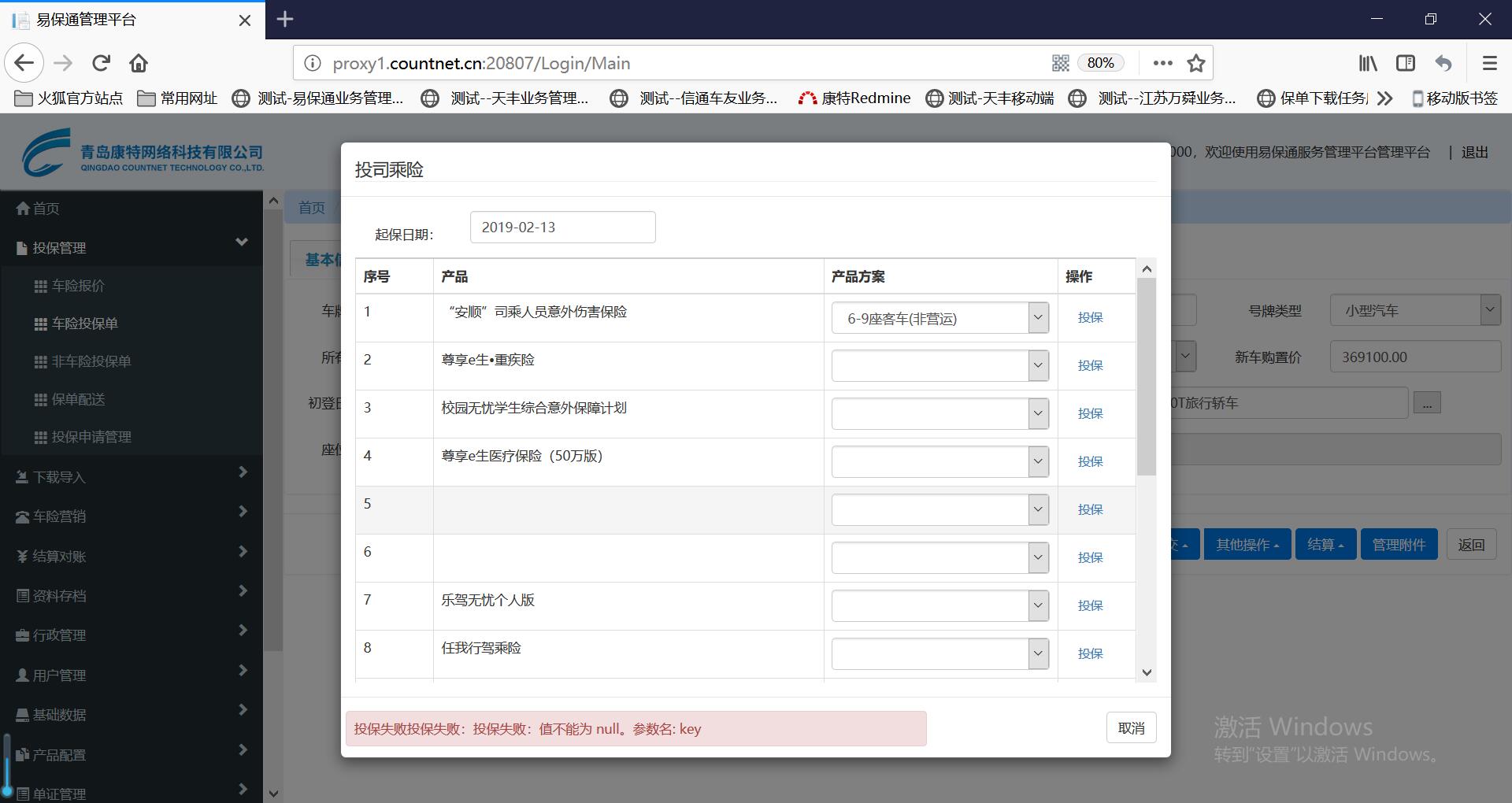Open plan dropdown for 乐驾无忧个人版
The height and width of the screenshot is (803, 1512).
939,606
